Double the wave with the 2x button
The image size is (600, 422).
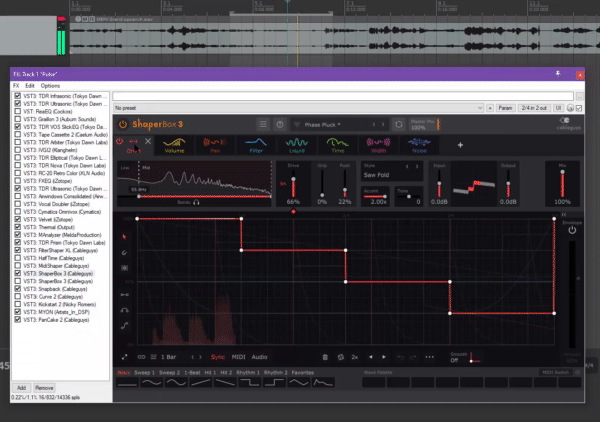[355, 357]
